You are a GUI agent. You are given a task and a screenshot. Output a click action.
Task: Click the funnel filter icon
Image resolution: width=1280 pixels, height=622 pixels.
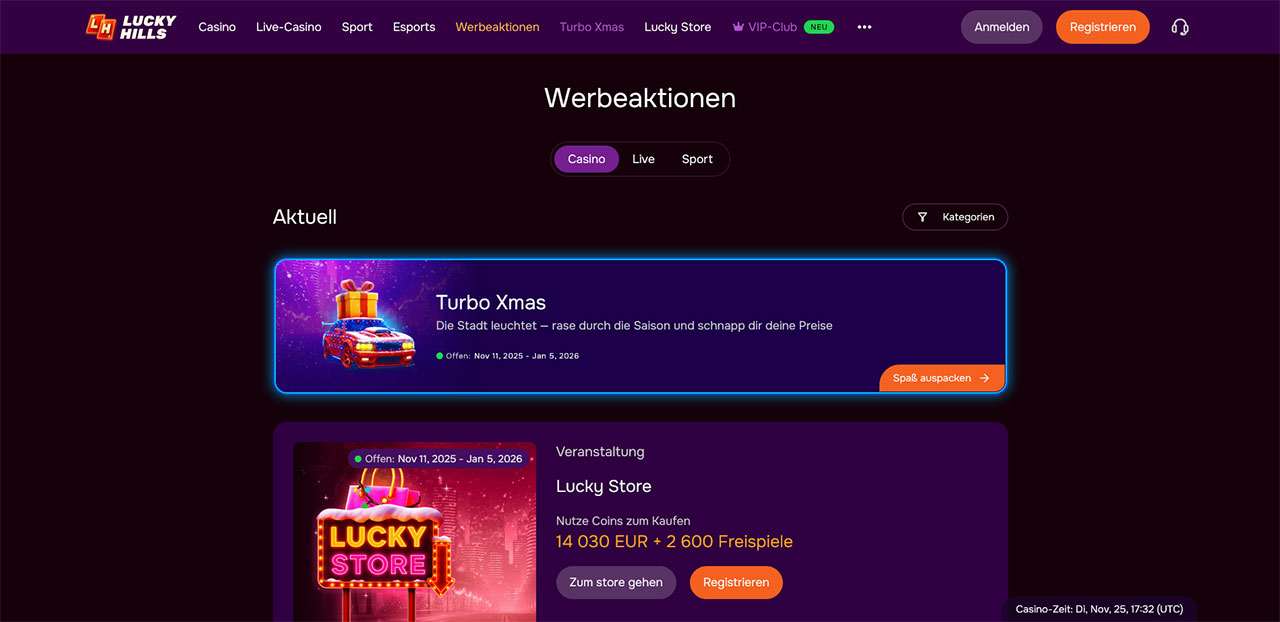[x=922, y=217]
